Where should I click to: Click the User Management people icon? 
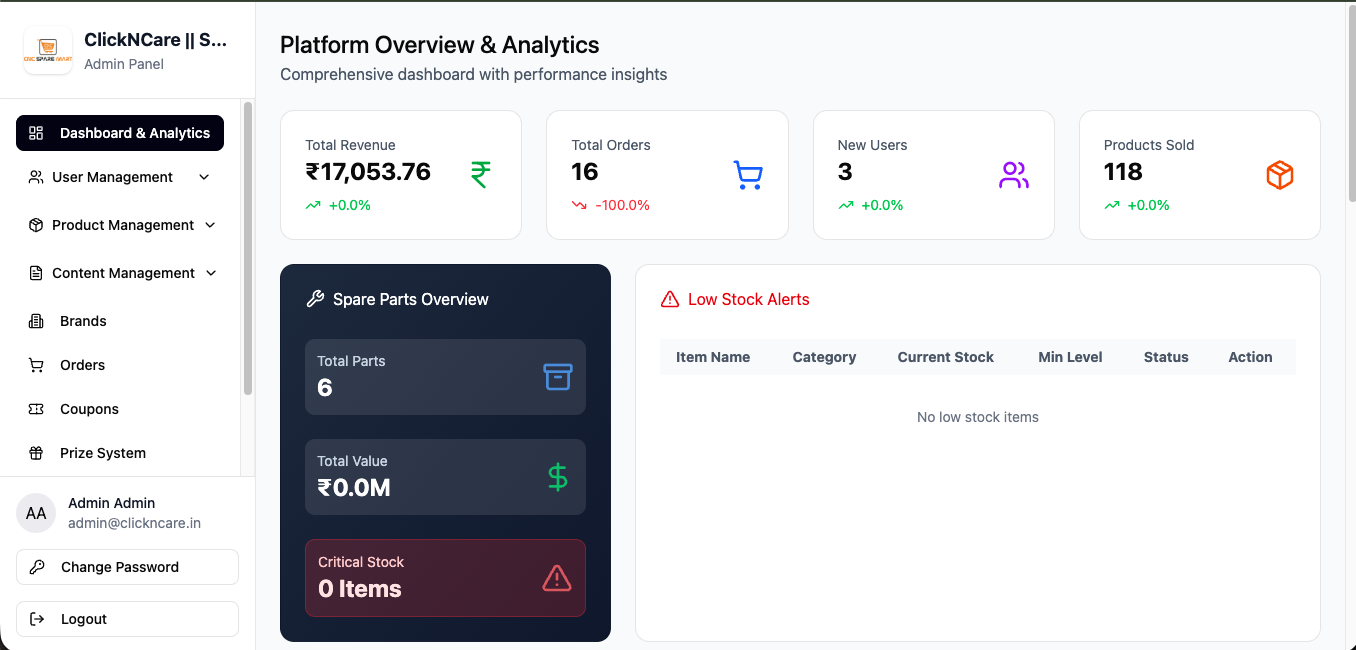36,177
